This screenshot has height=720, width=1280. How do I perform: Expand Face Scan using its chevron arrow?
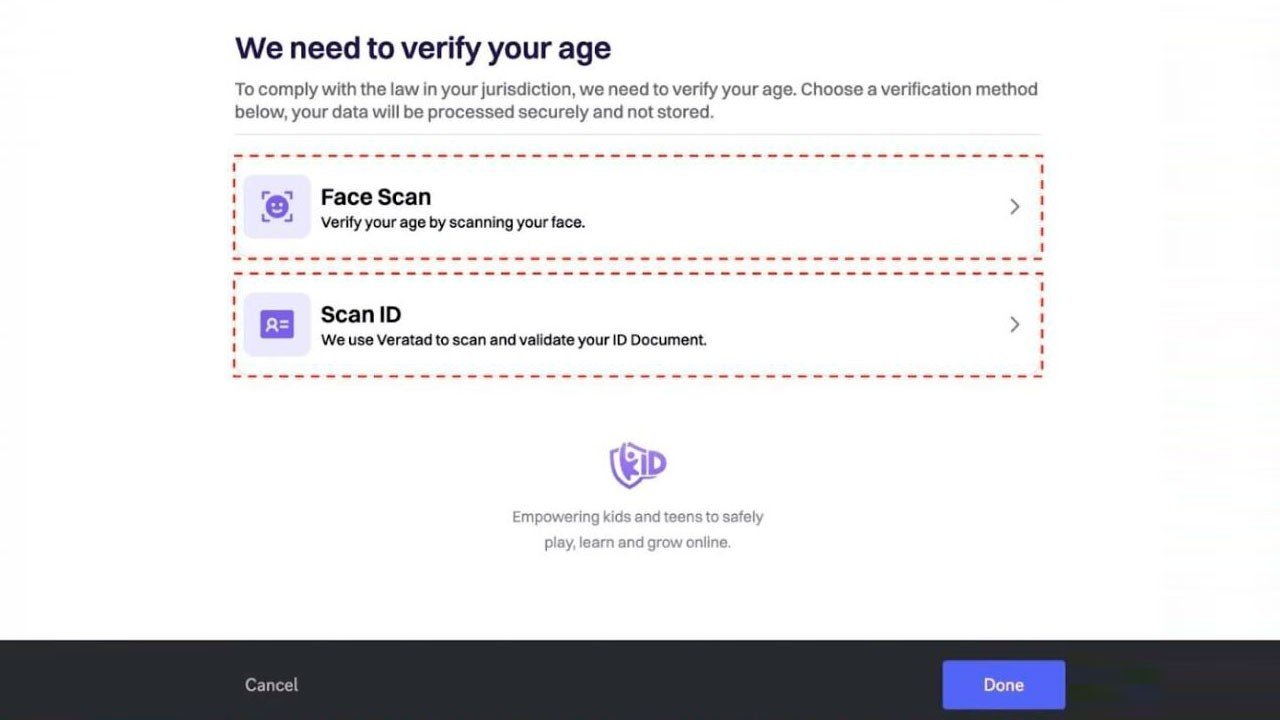pyautogui.click(x=1014, y=207)
